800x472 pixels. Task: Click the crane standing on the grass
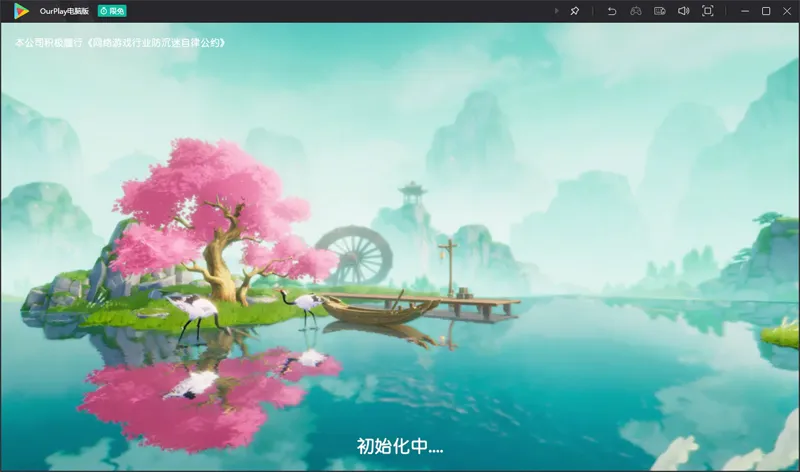pyautogui.click(x=195, y=310)
